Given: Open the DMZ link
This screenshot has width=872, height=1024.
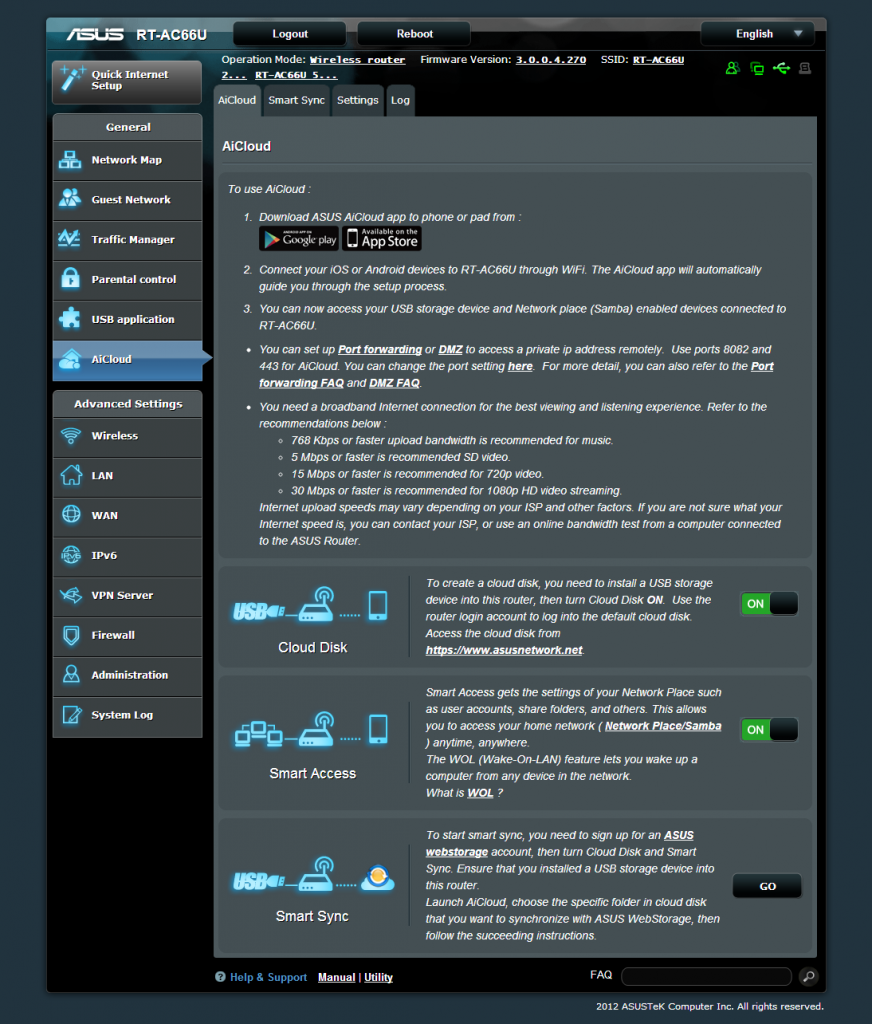Looking at the screenshot, I should tap(451, 349).
